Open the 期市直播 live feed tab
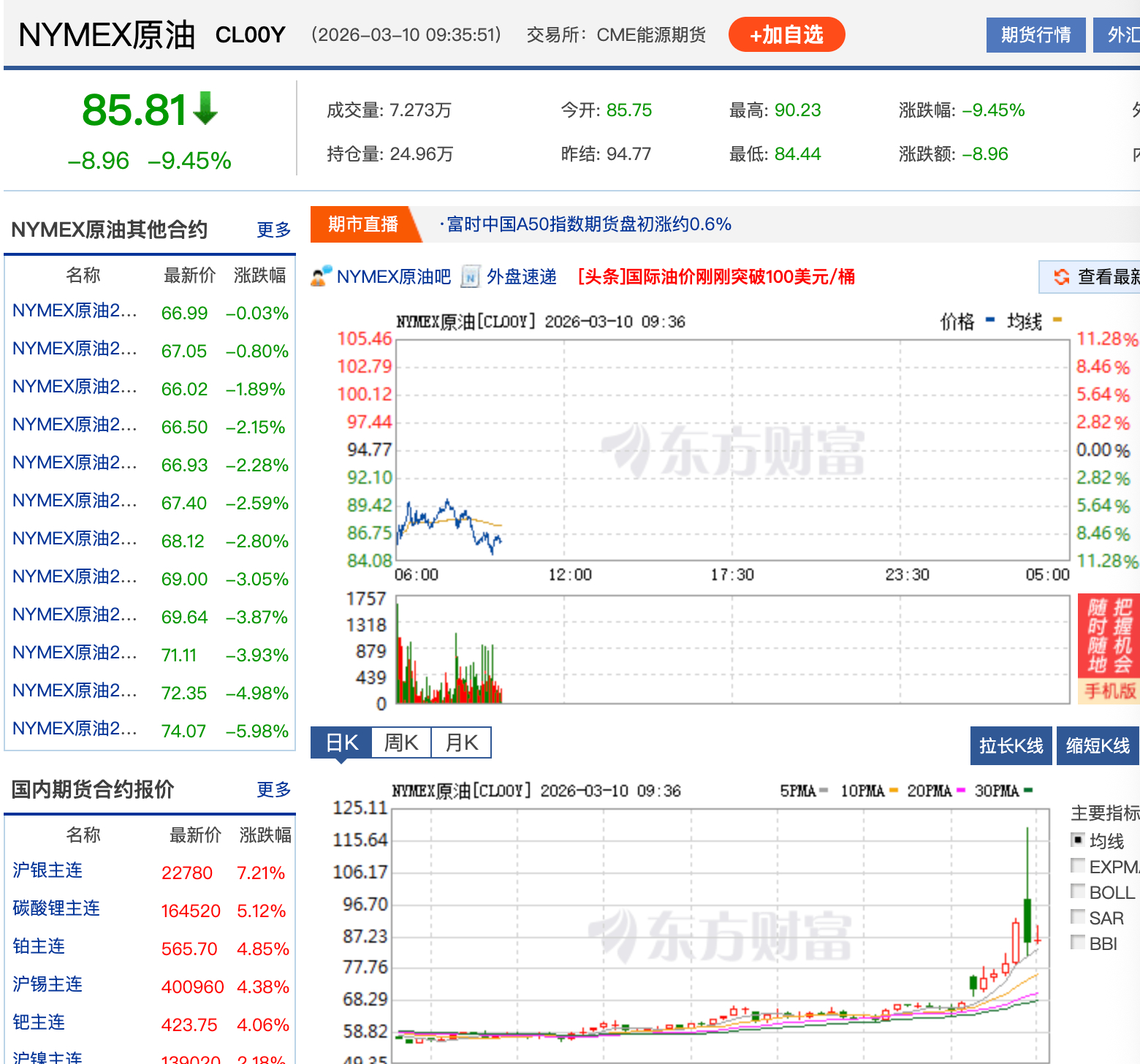 point(362,224)
